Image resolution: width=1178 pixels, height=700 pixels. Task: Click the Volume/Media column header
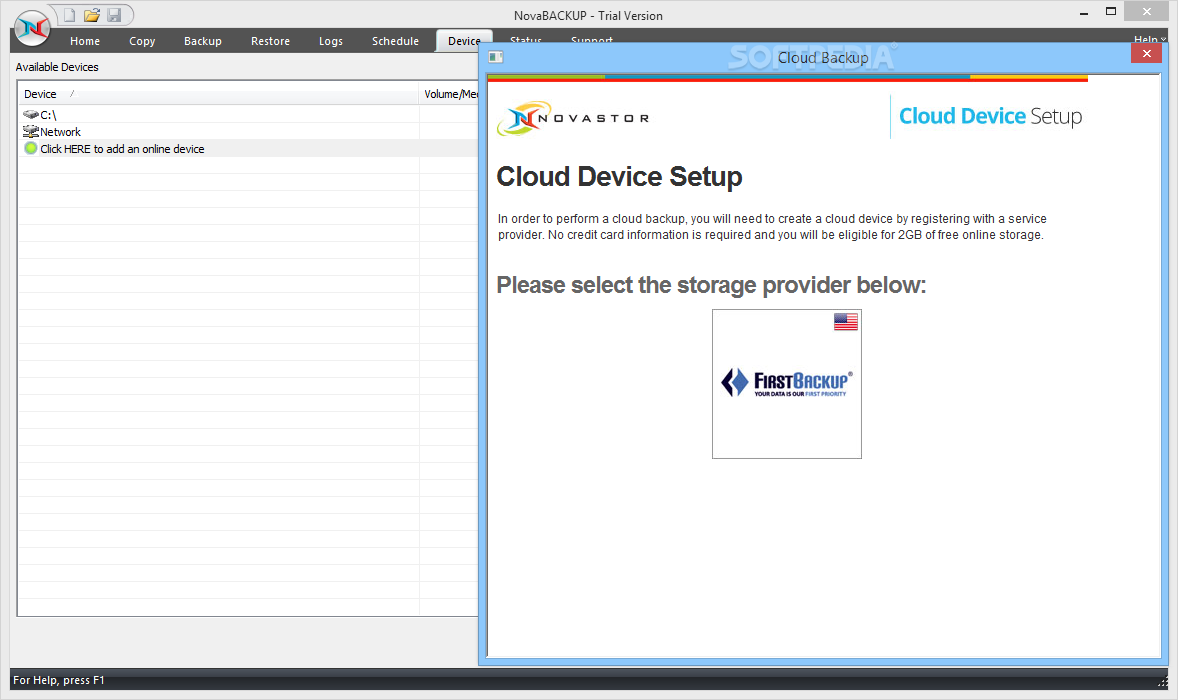[449, 94]
